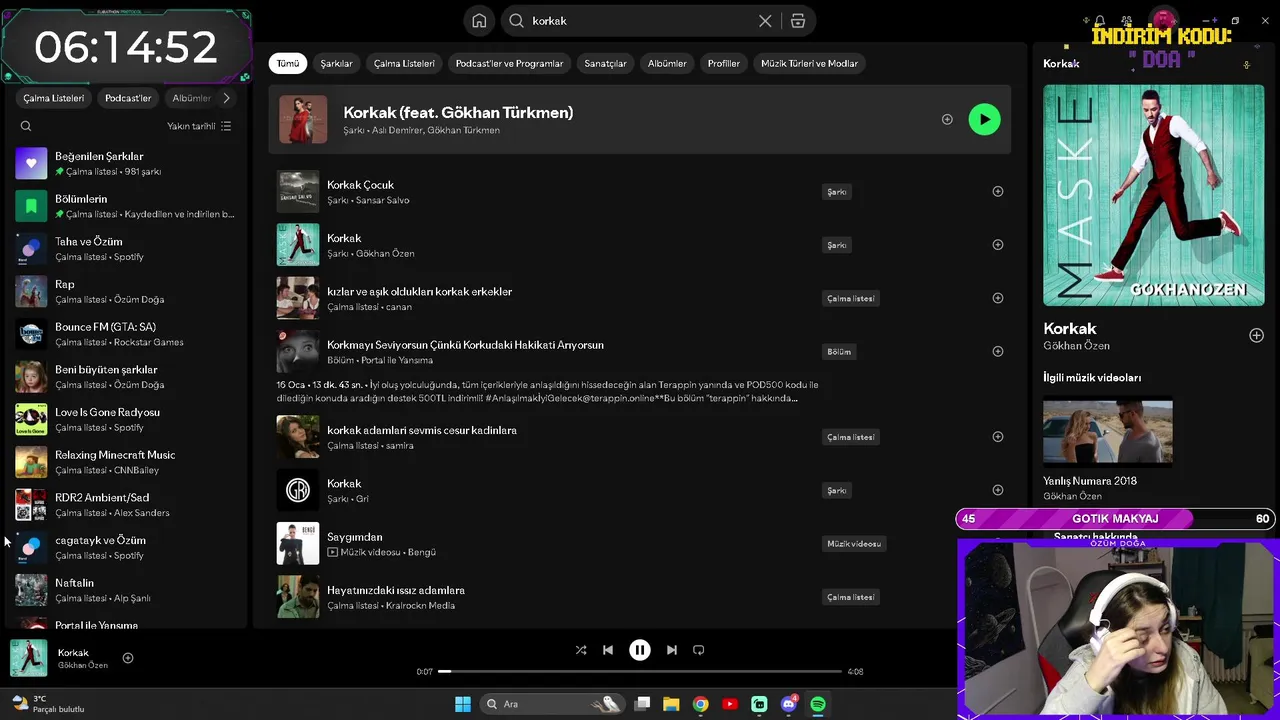This screenshot has width=1280, height=720.
Task: Open the Bölümlerin library item
Action: [x=125, y=206]
